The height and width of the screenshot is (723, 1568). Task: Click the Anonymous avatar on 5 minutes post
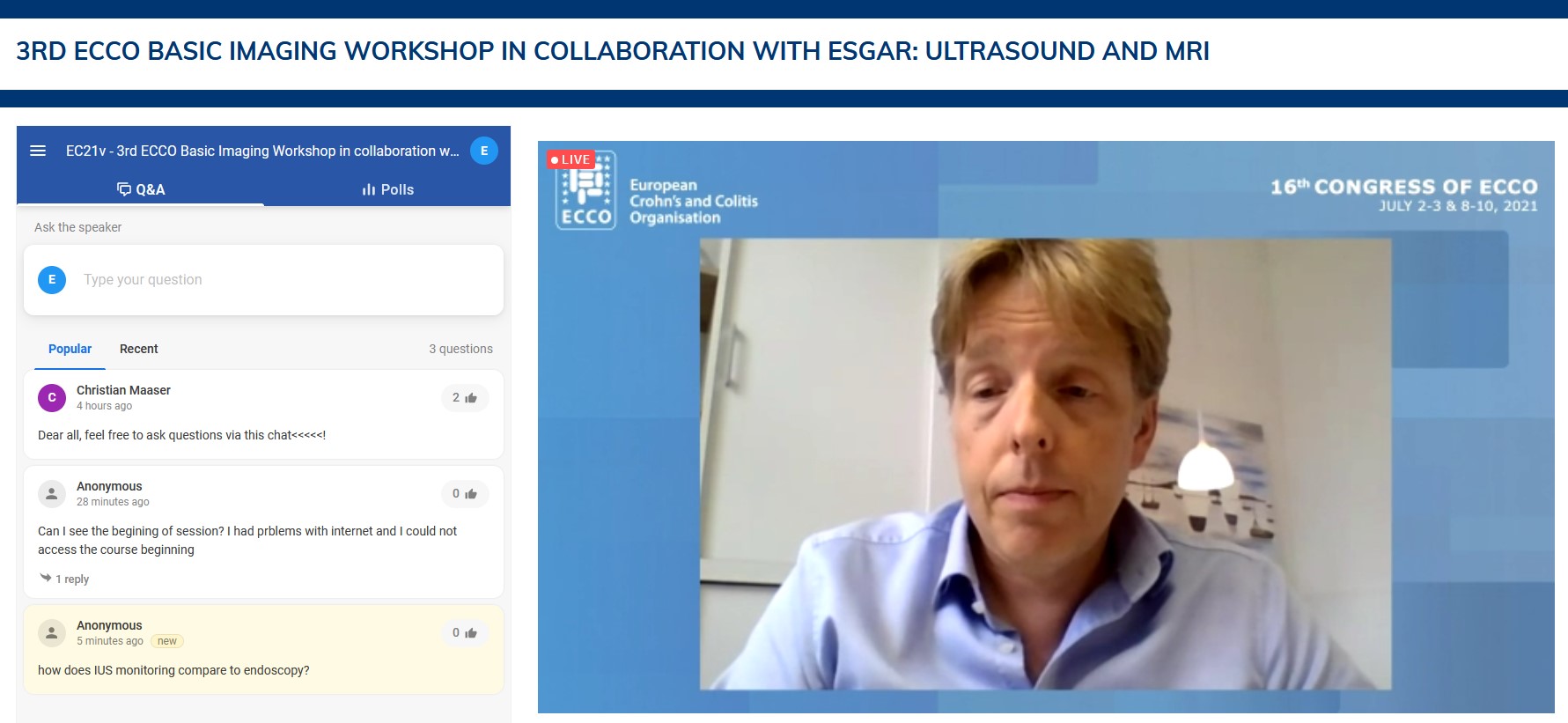(52, 633)
